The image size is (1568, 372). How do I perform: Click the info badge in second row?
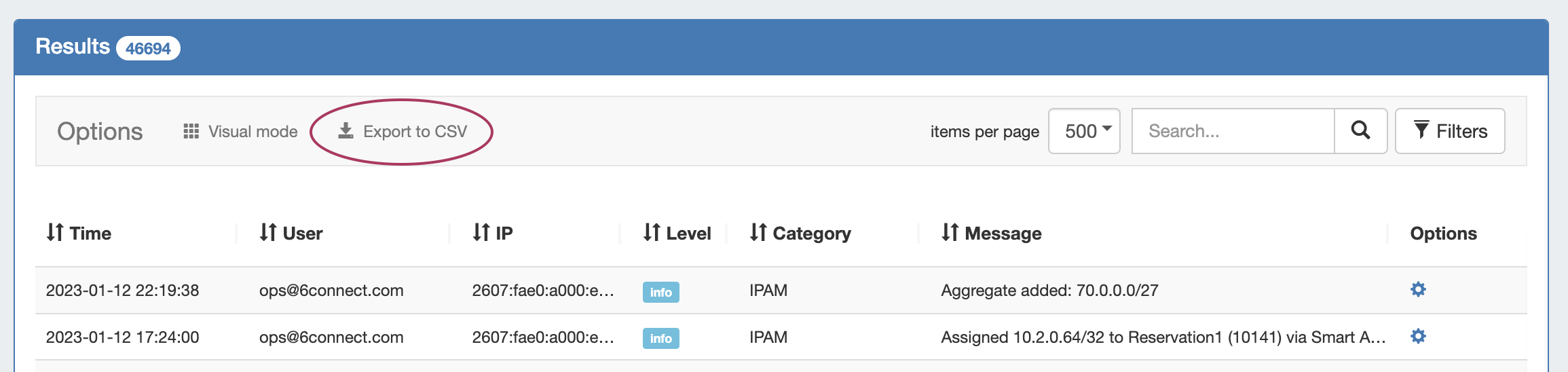660,338
